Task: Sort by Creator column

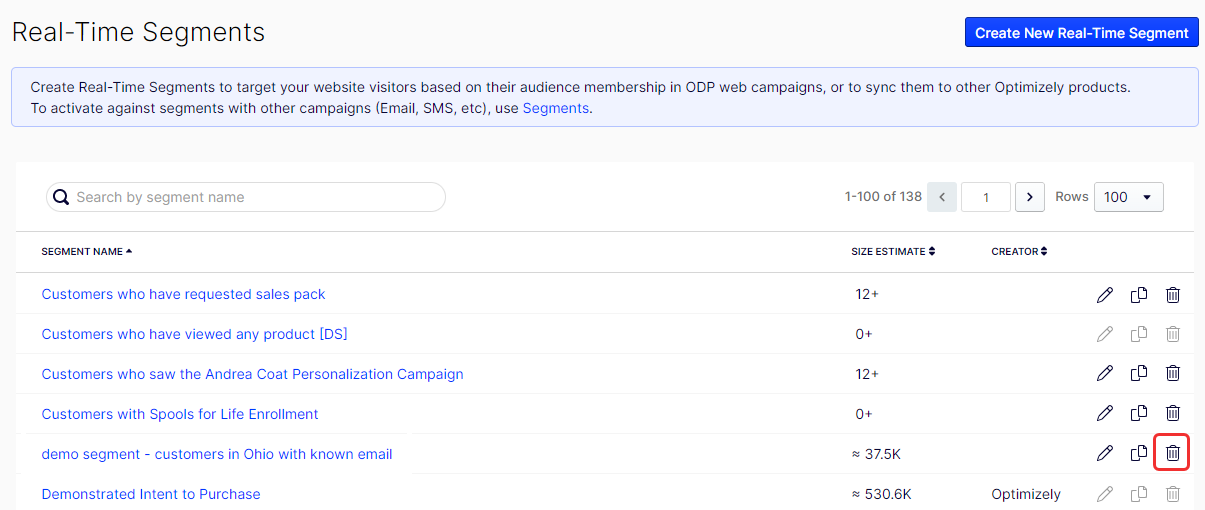Action: point(1019,252)
